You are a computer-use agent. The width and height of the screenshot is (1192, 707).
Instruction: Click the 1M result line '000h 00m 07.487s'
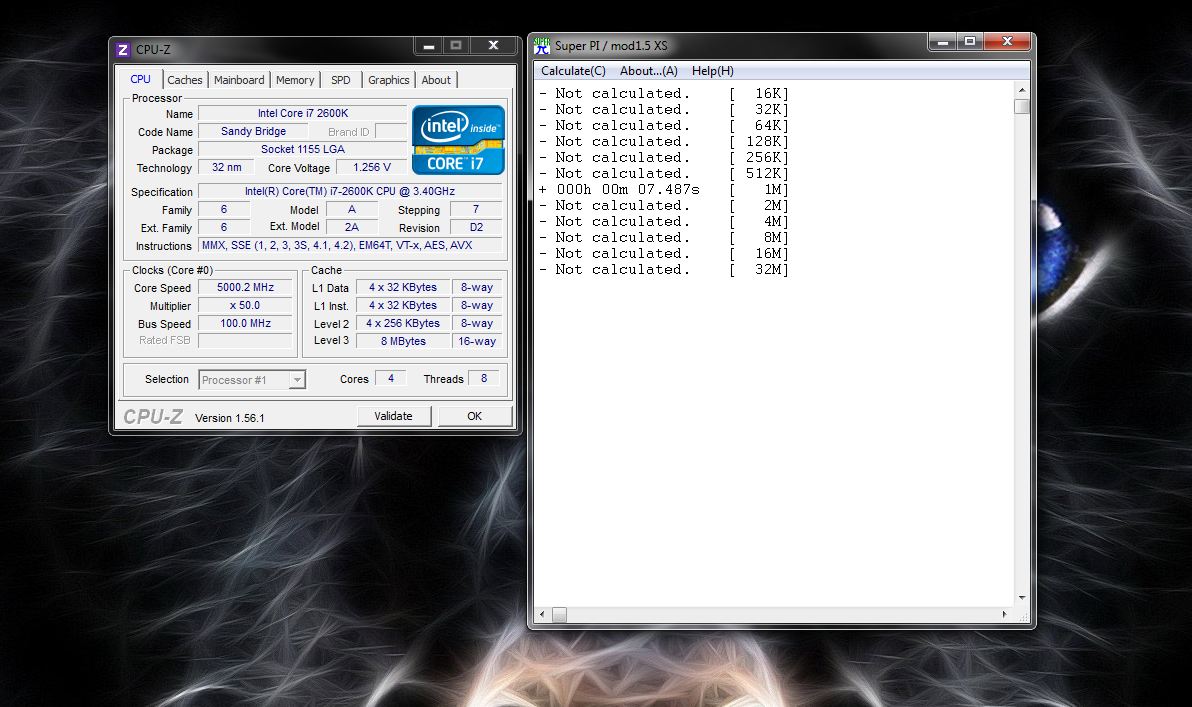click(664, 189)
